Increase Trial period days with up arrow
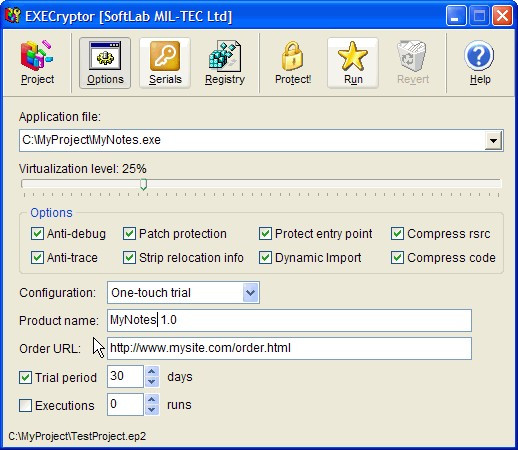518x450 pixels. 152,371
